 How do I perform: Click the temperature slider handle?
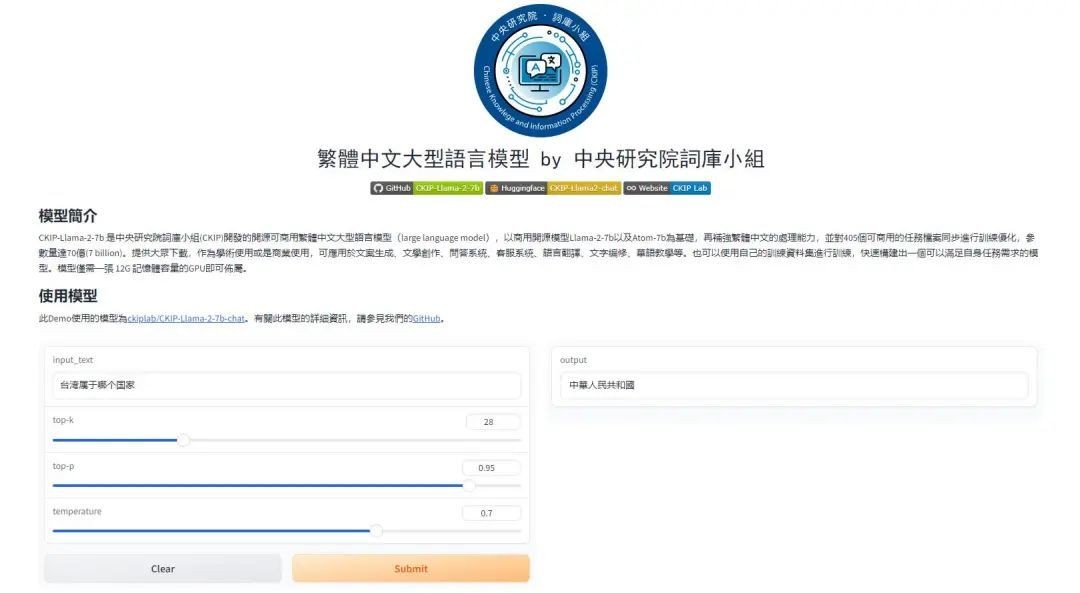tap(376, 531)
